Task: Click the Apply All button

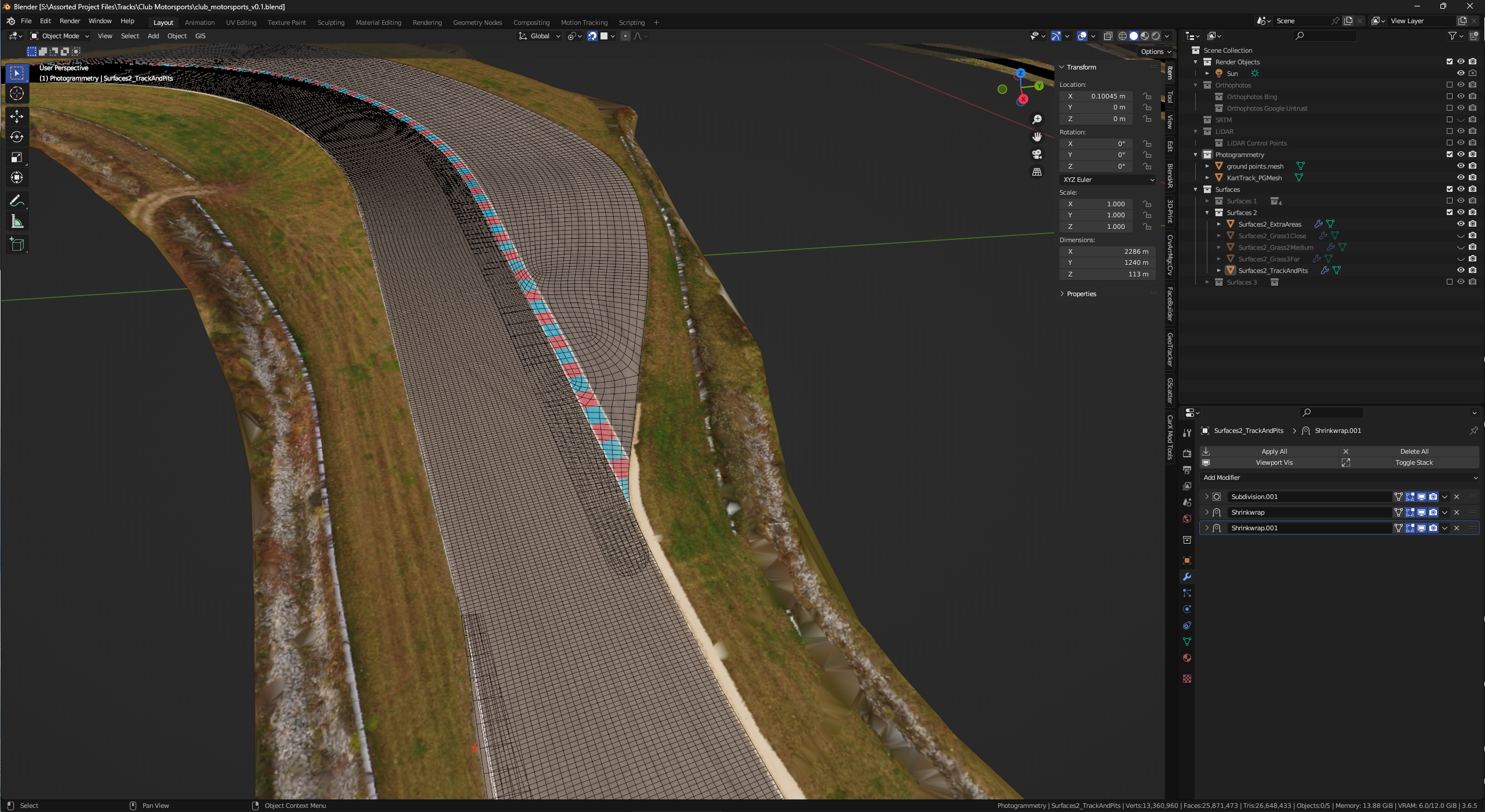Action: 1273,451
